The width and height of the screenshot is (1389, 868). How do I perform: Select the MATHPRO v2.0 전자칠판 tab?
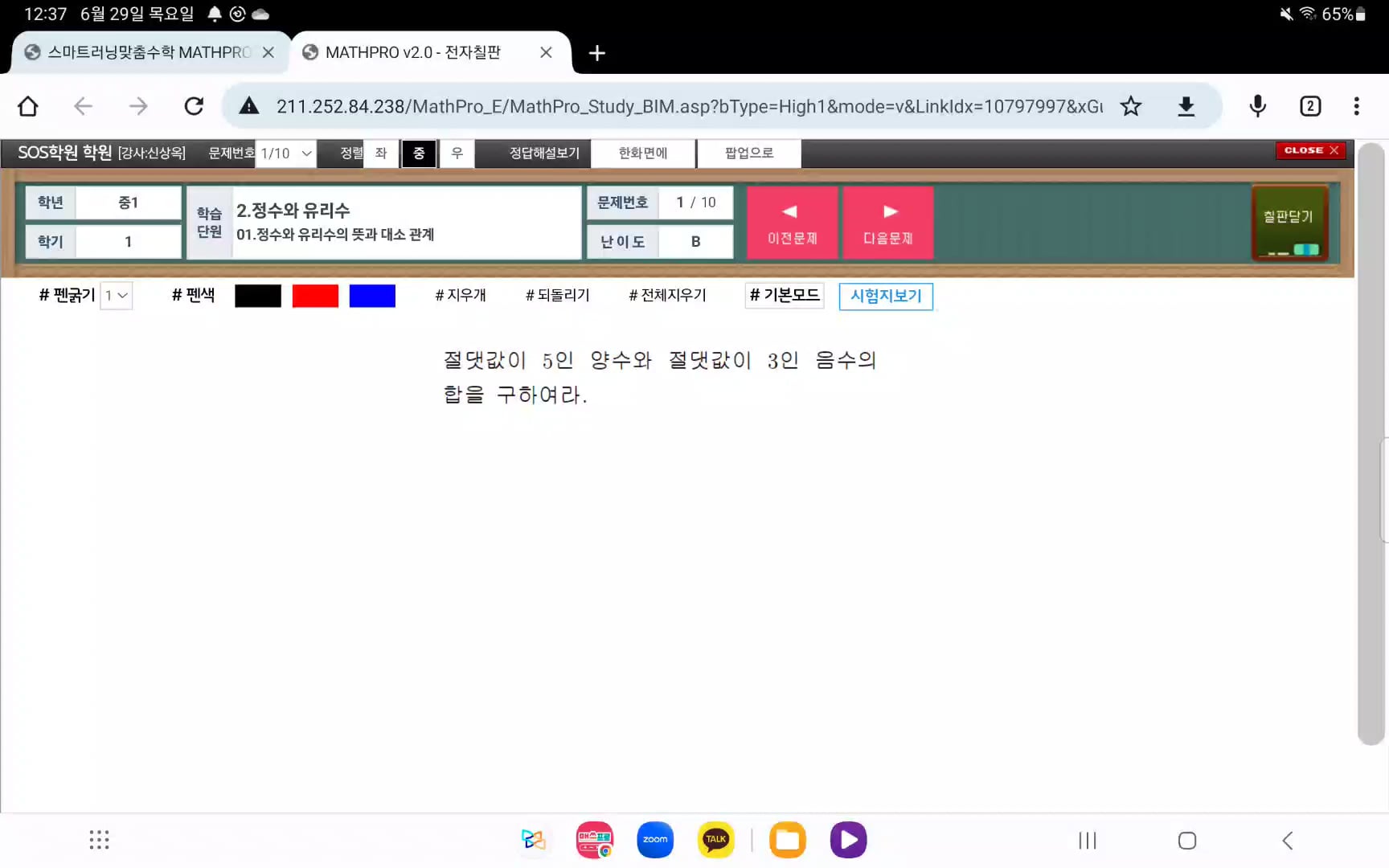(x=412, y=51)
